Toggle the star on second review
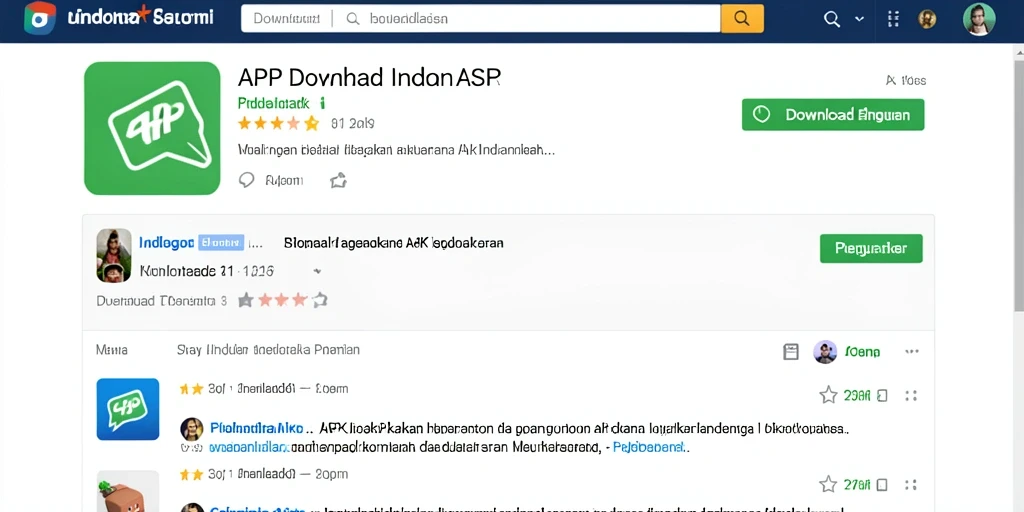Viewport: 1024px width, 512px height. pos(828,484)
